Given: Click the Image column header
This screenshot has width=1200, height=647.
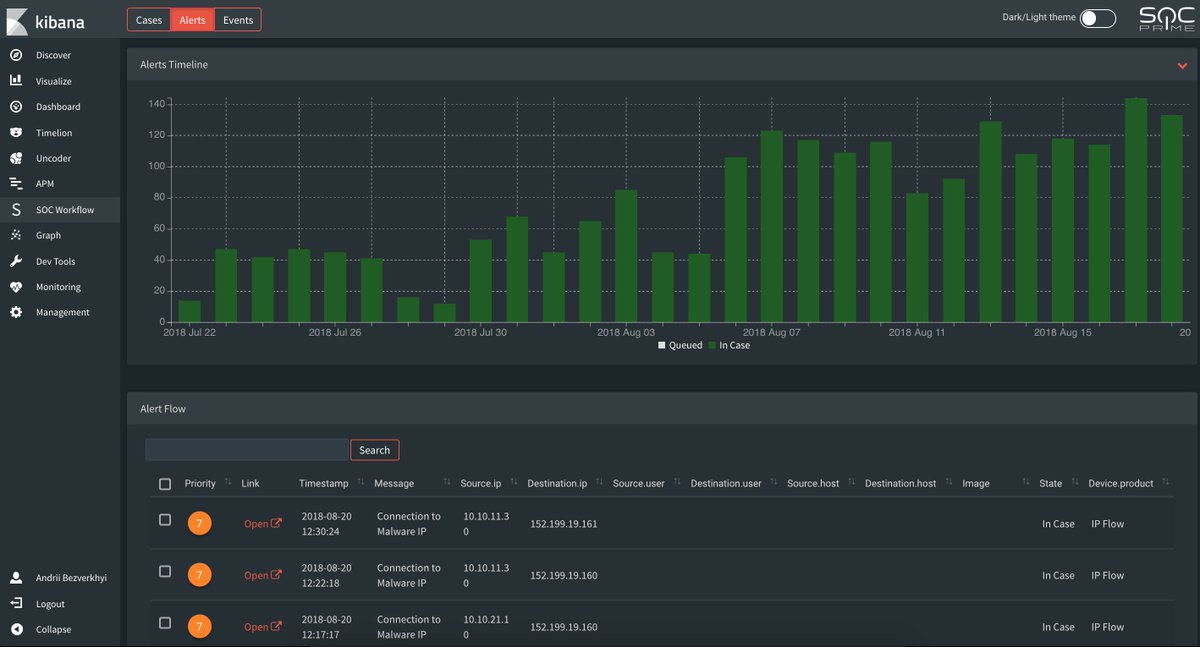Looking at the screenshot, I should 976,483.
